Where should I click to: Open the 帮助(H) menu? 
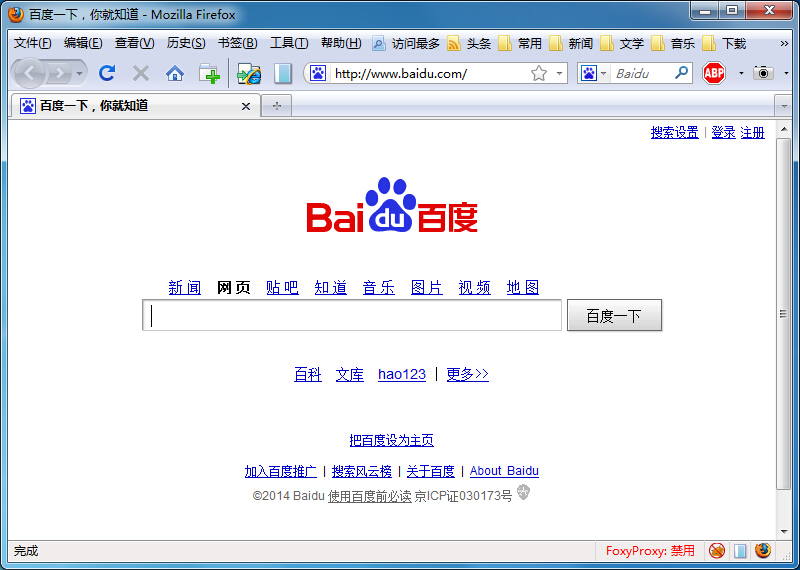pyautogui.click(x=341, y=43)
